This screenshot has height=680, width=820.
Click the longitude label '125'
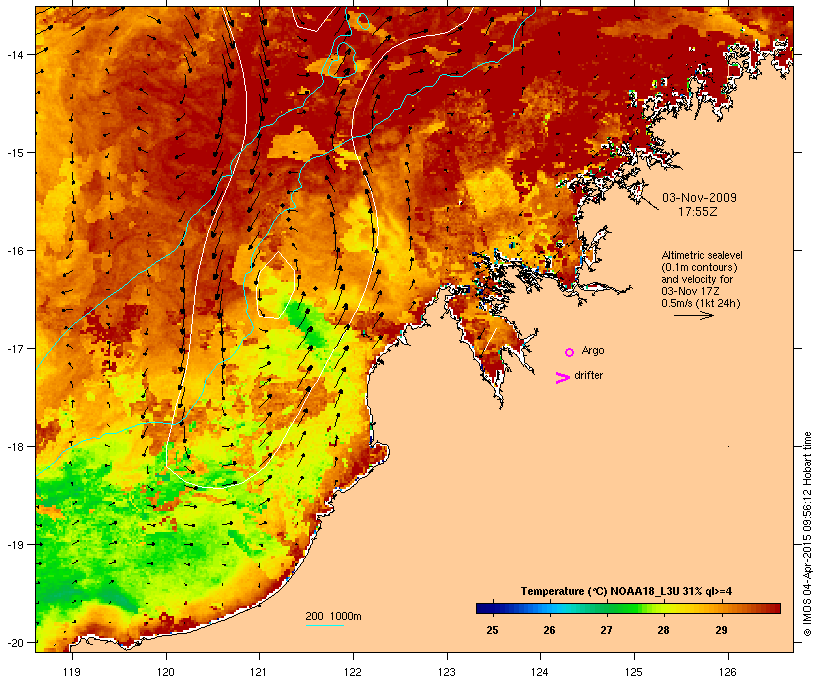point(634,672)
